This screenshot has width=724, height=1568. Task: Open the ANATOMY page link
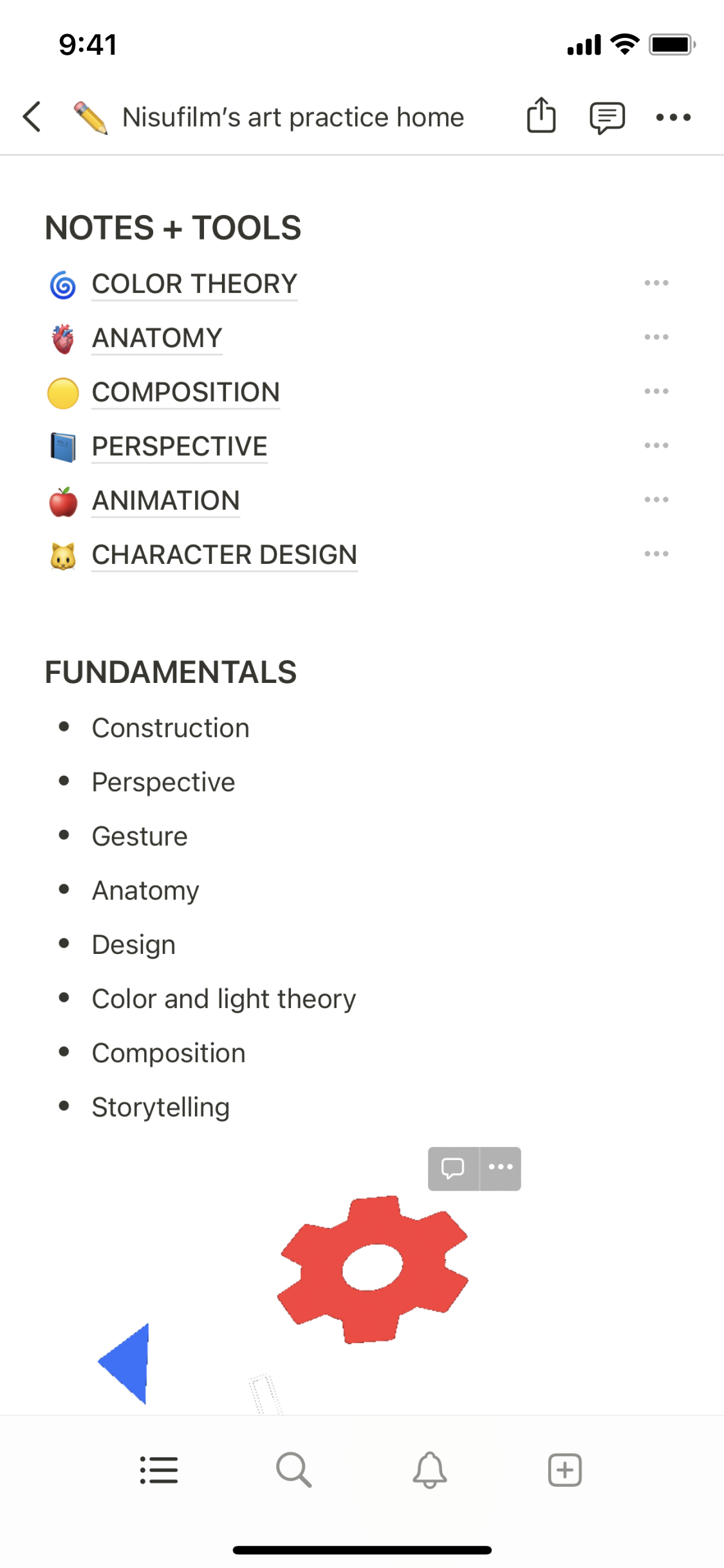157,338
